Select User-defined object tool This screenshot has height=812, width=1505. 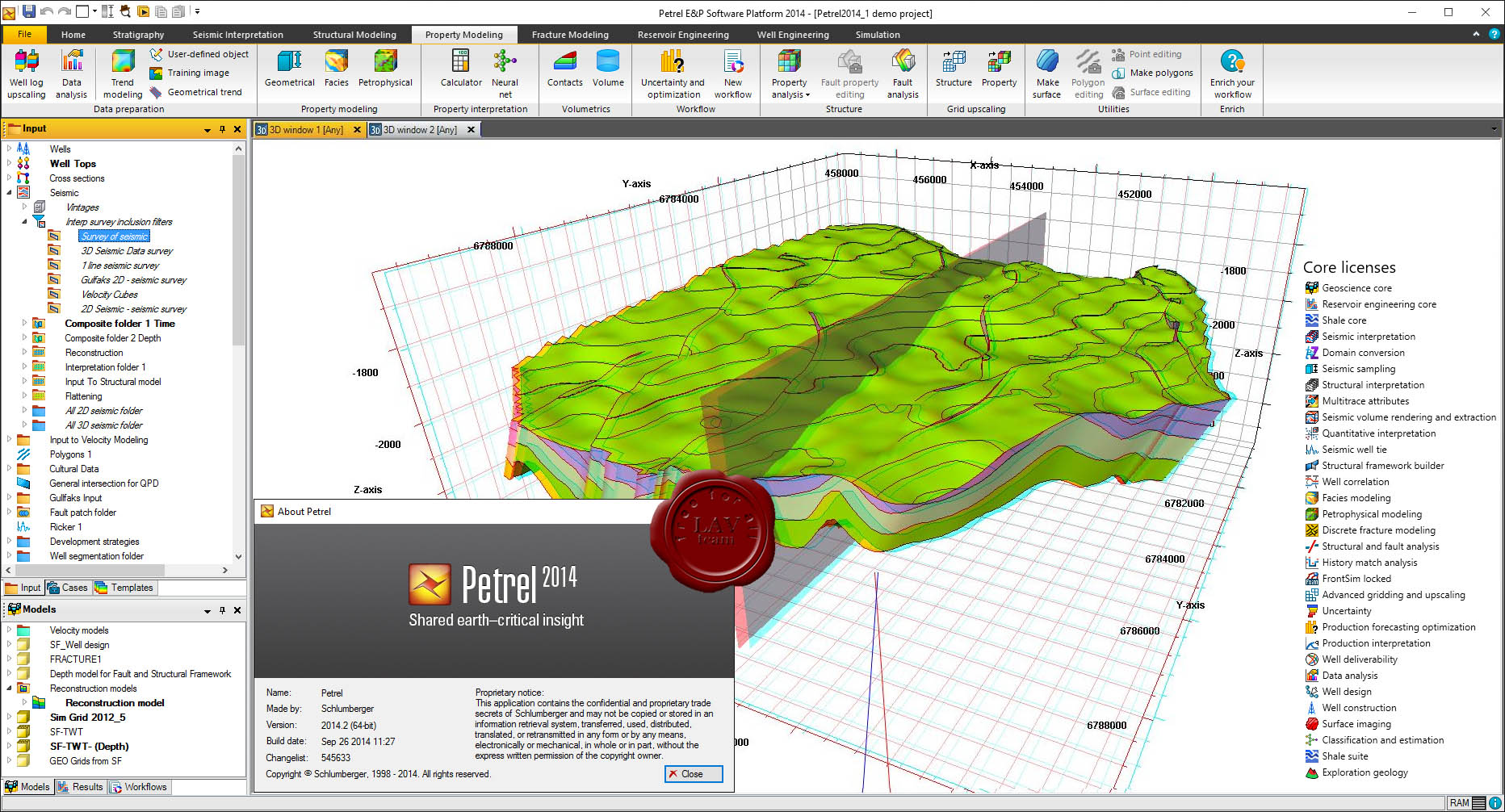[199, 54]
